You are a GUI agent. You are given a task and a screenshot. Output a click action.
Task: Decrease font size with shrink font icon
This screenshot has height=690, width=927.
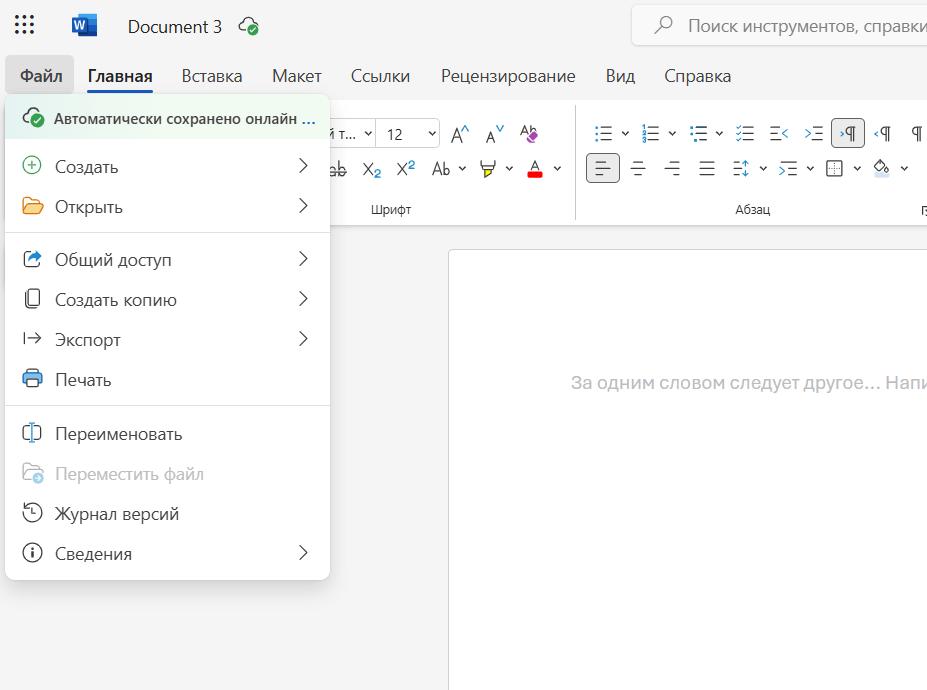point(494,134)
